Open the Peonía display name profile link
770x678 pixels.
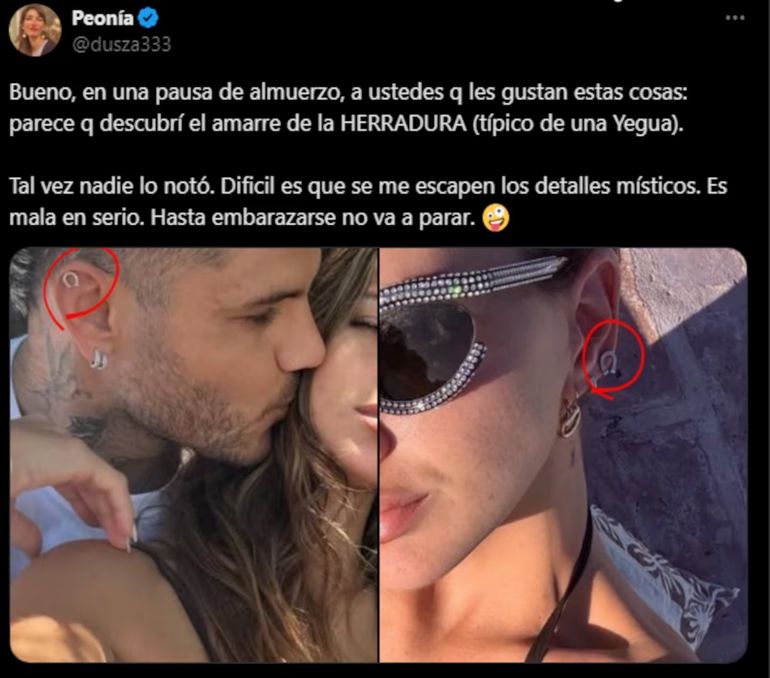(x=102, y=18)
